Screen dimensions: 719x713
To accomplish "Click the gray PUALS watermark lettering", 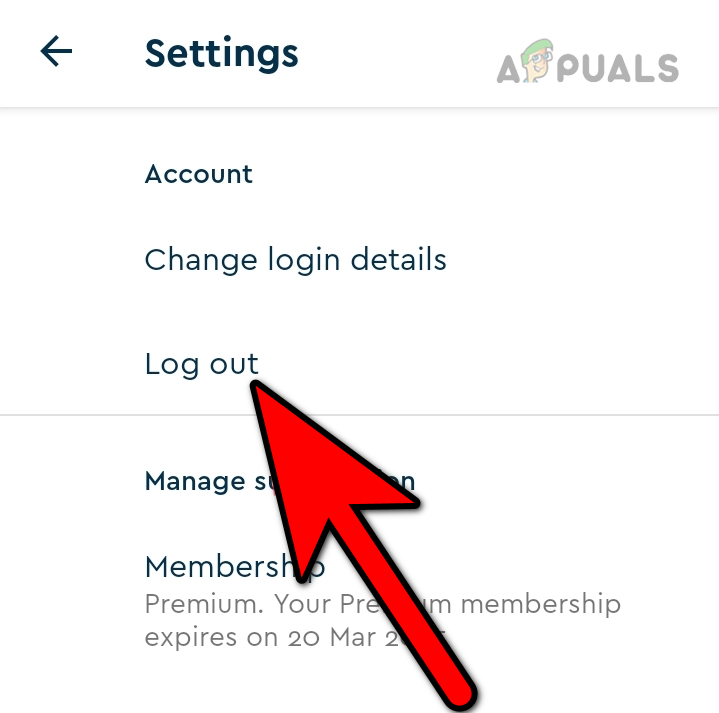I will click(x=618, y=68).
